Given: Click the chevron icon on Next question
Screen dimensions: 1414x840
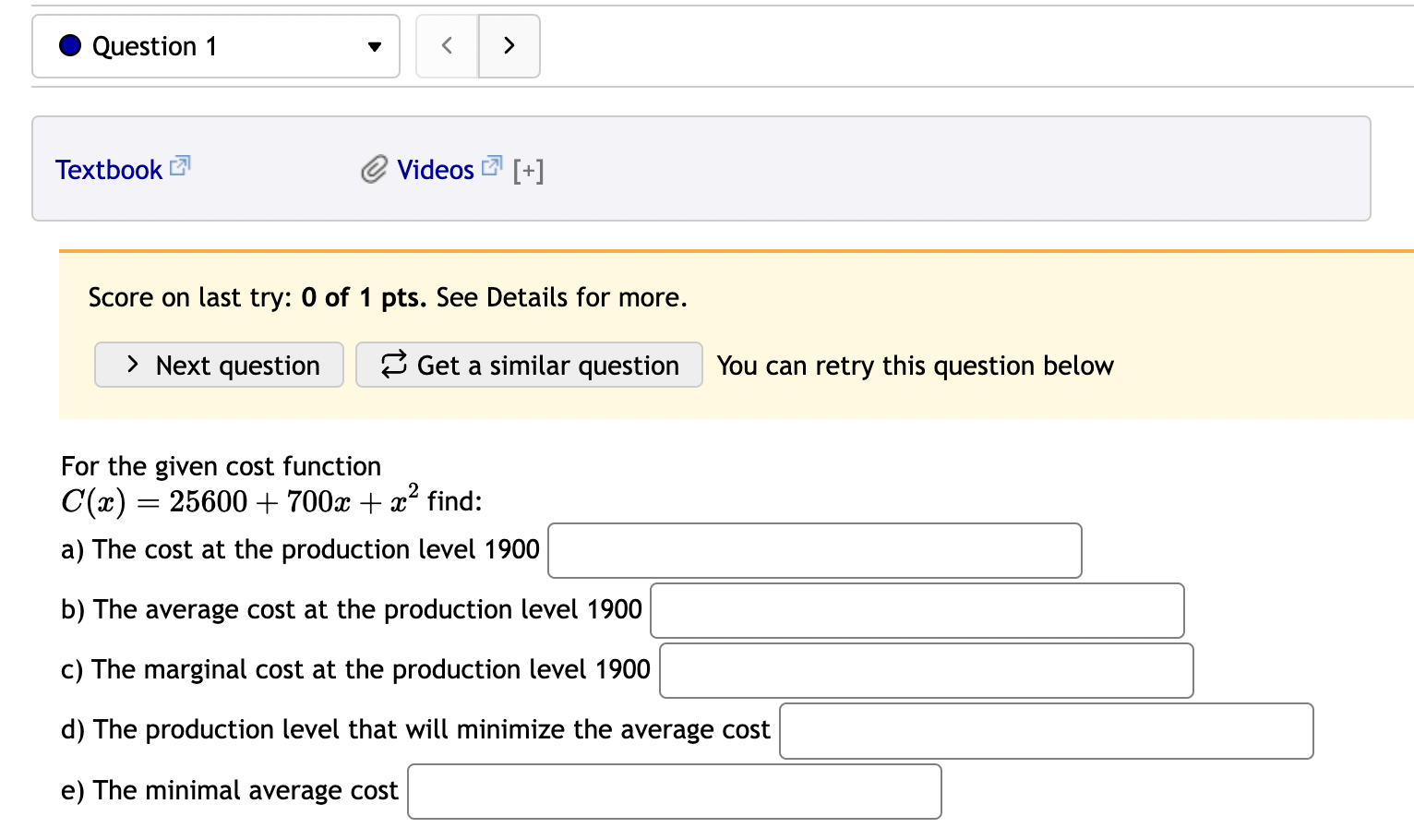Looking at the screenshot, I should (x=133, y=365).
